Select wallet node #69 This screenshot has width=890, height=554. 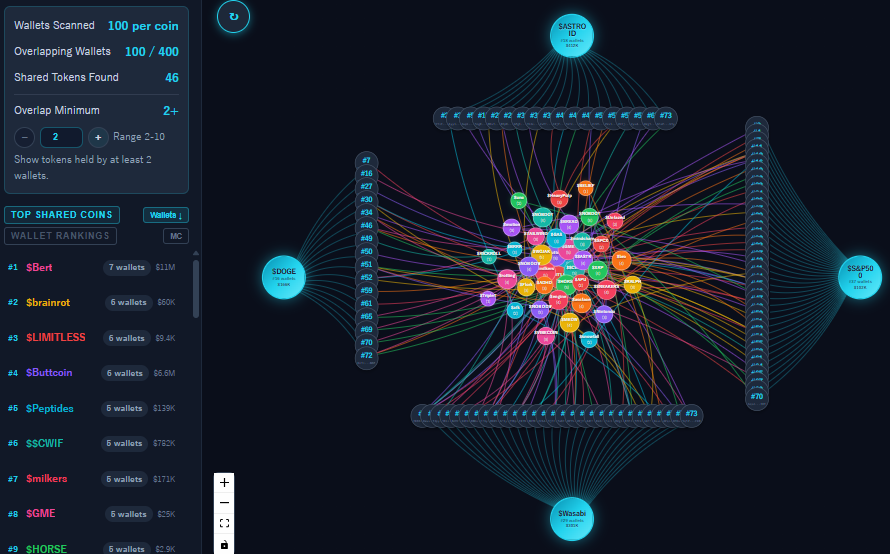click(x=366, y=330)
